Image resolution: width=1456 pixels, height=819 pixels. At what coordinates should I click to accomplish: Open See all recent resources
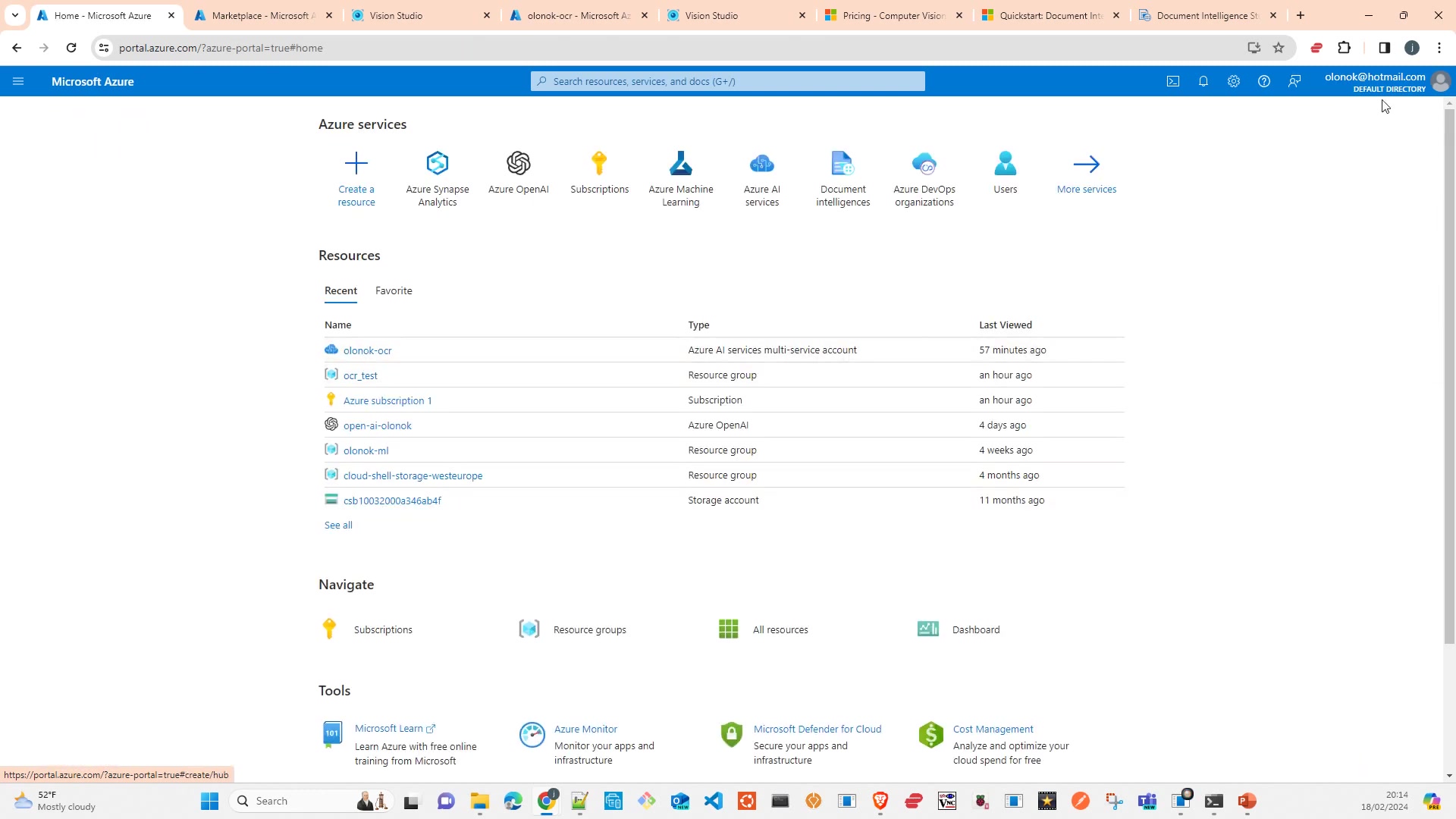[338, 525]
